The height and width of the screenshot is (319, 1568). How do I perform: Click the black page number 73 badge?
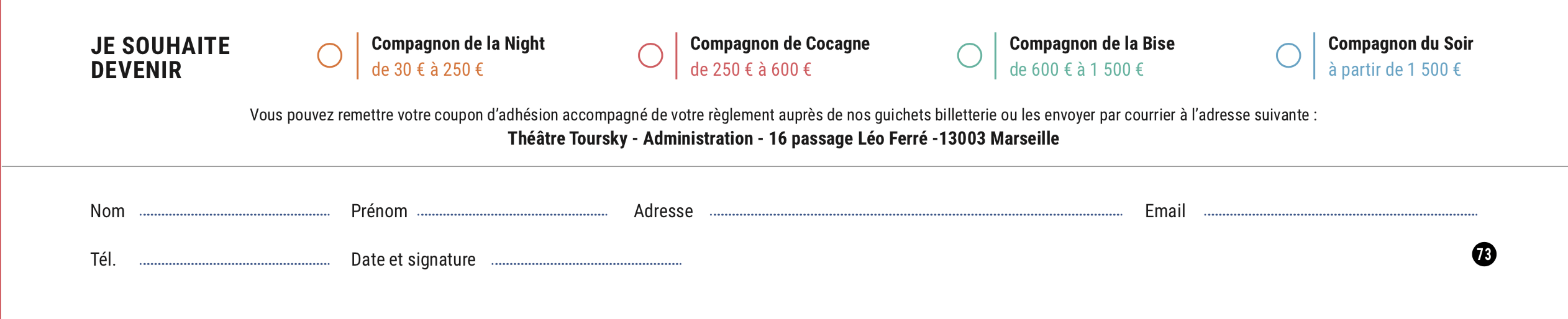click(x=1484, y=254)
